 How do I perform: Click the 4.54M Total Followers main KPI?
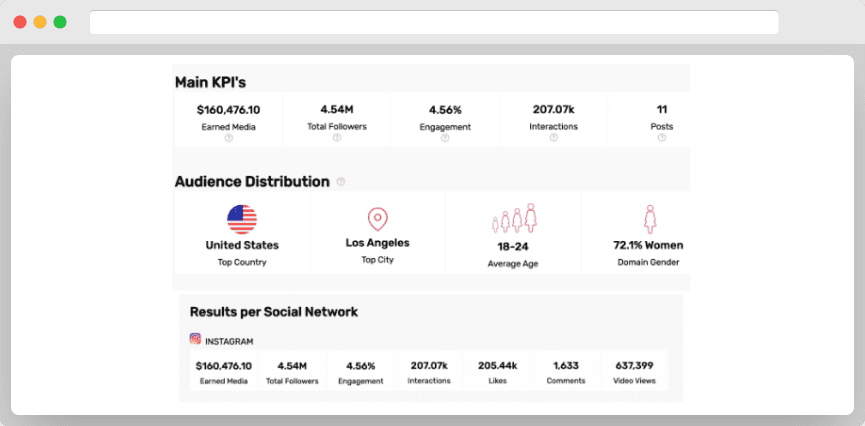tap(337, 110)
